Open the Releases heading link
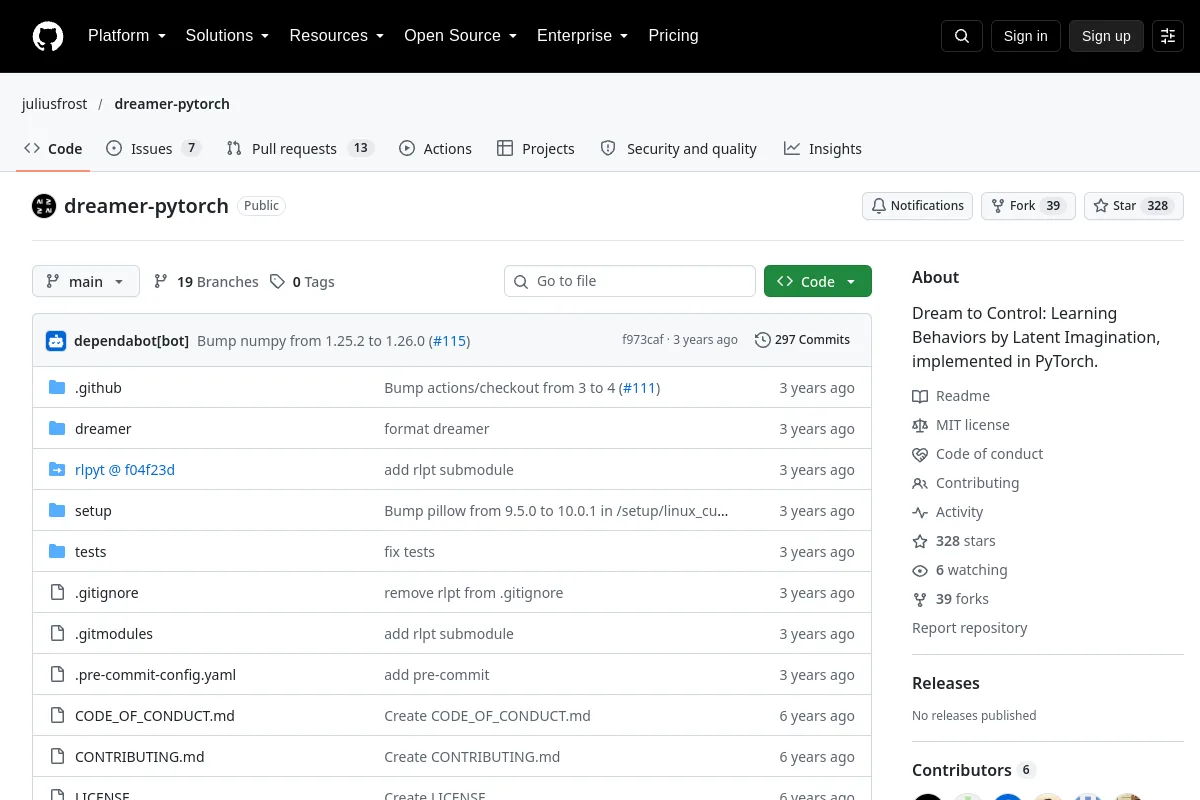1200x800 pixels. [x=946, y=683]
